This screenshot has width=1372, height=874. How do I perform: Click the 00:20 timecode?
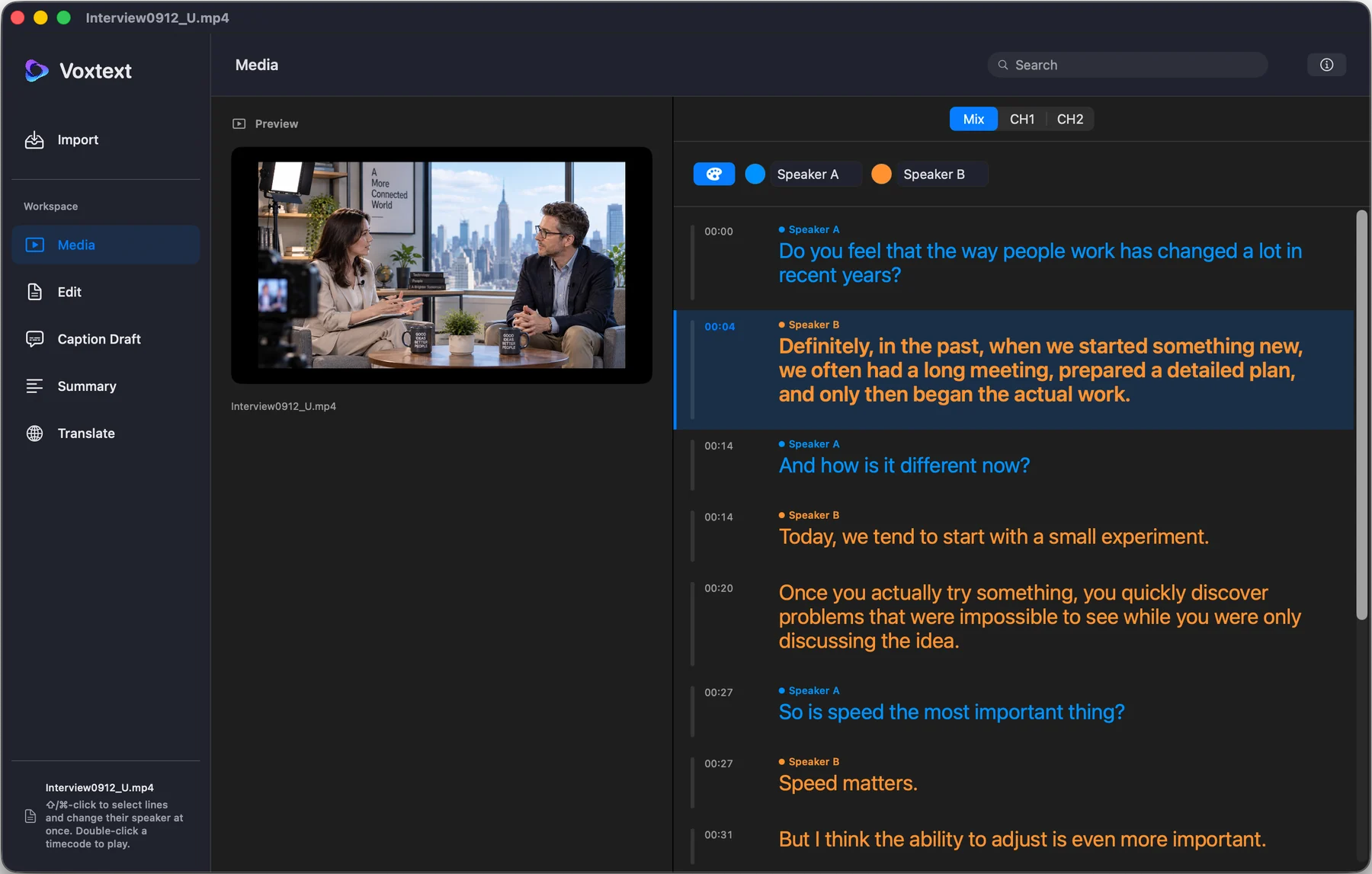coord(719,588)
